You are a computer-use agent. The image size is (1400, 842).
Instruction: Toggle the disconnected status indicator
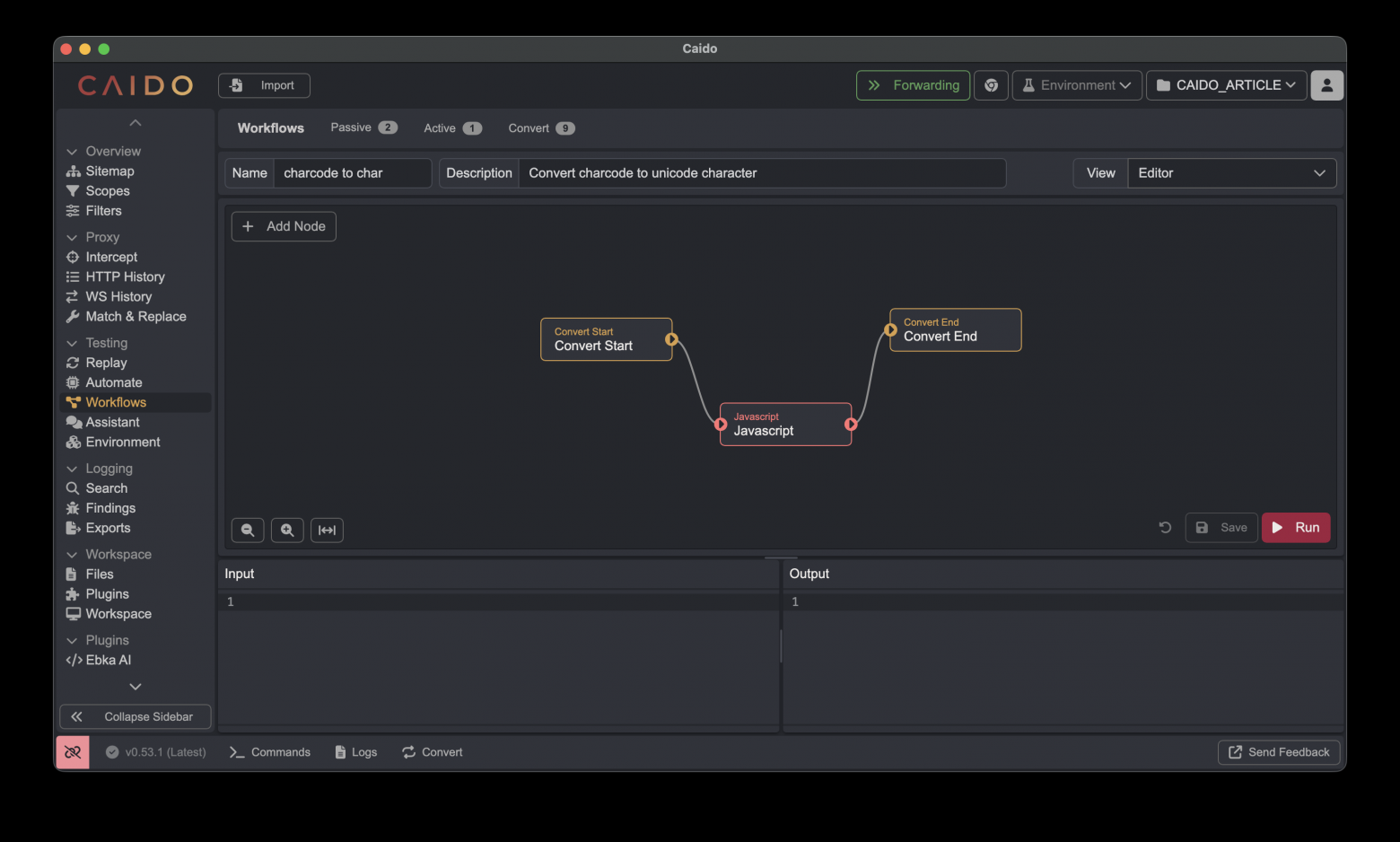pos(72,752)
